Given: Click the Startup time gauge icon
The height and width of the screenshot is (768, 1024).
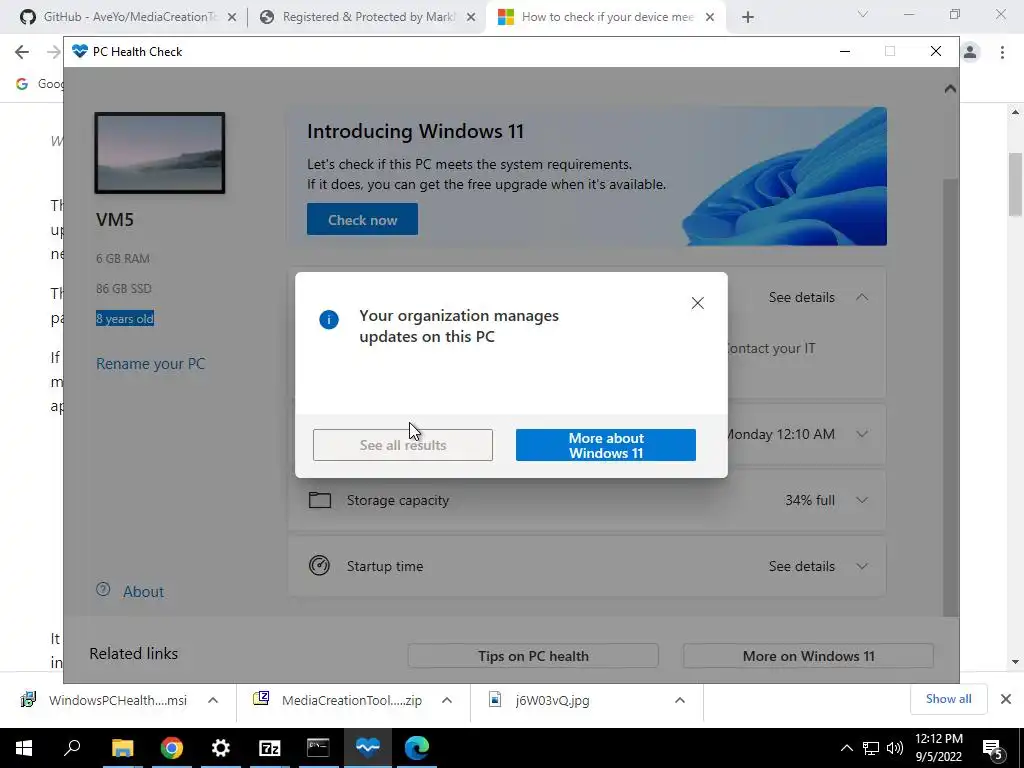Looking at the screenshot, I should (x=319, y=566).
